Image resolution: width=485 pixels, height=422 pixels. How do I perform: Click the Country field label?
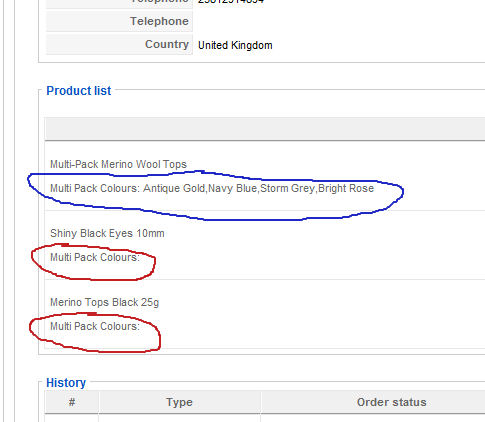[167, 44]
